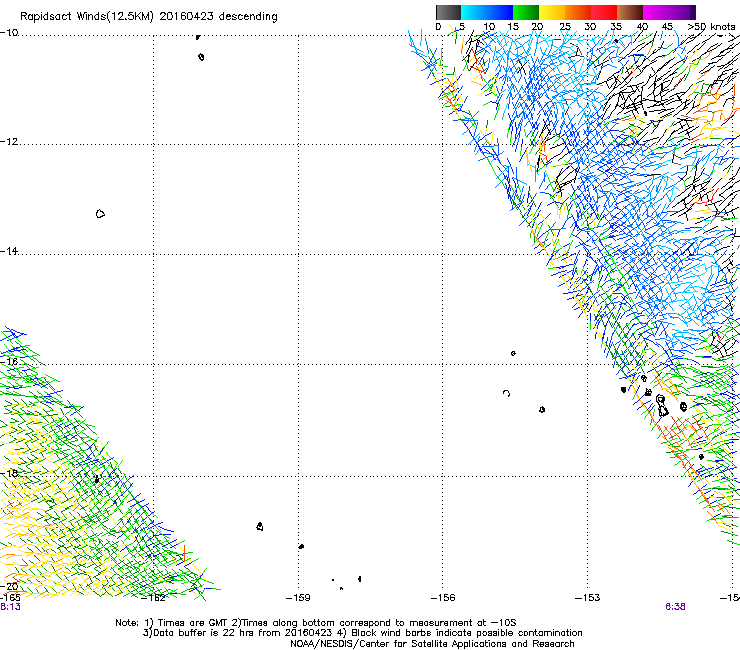Screen dimensions: 740x650
Task: Select the green 15–20 knots legend segment
Action: 526,12
